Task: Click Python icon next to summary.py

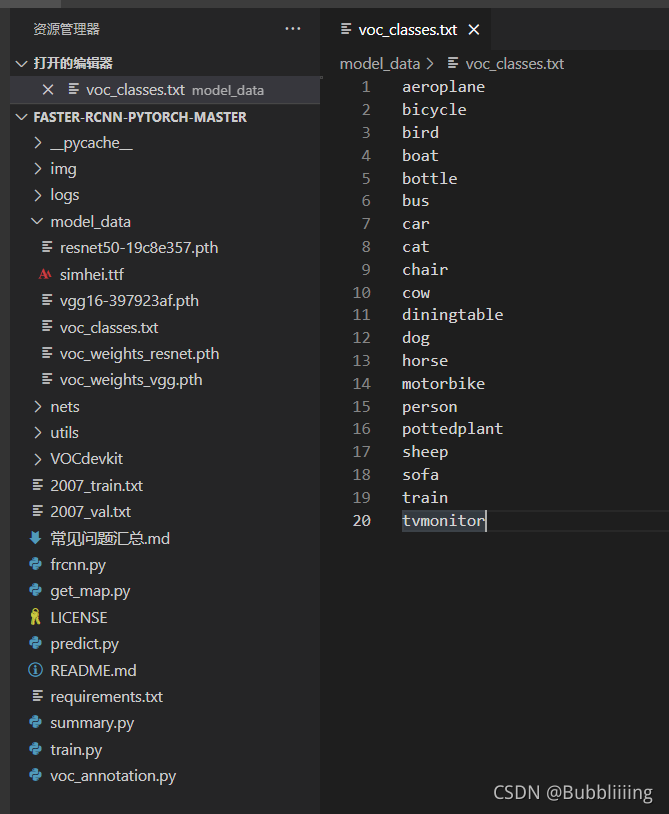Action: 36,722
